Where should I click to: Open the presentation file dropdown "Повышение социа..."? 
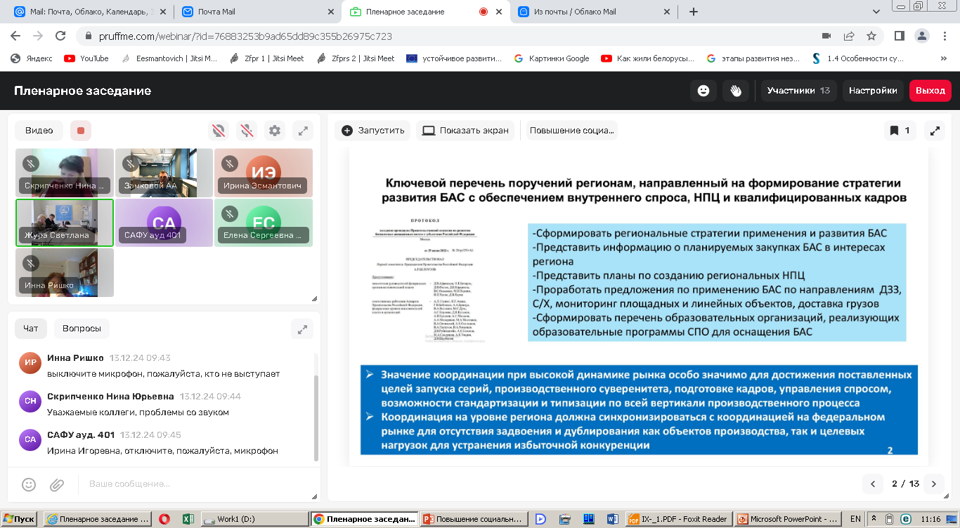tap(571, 130)
